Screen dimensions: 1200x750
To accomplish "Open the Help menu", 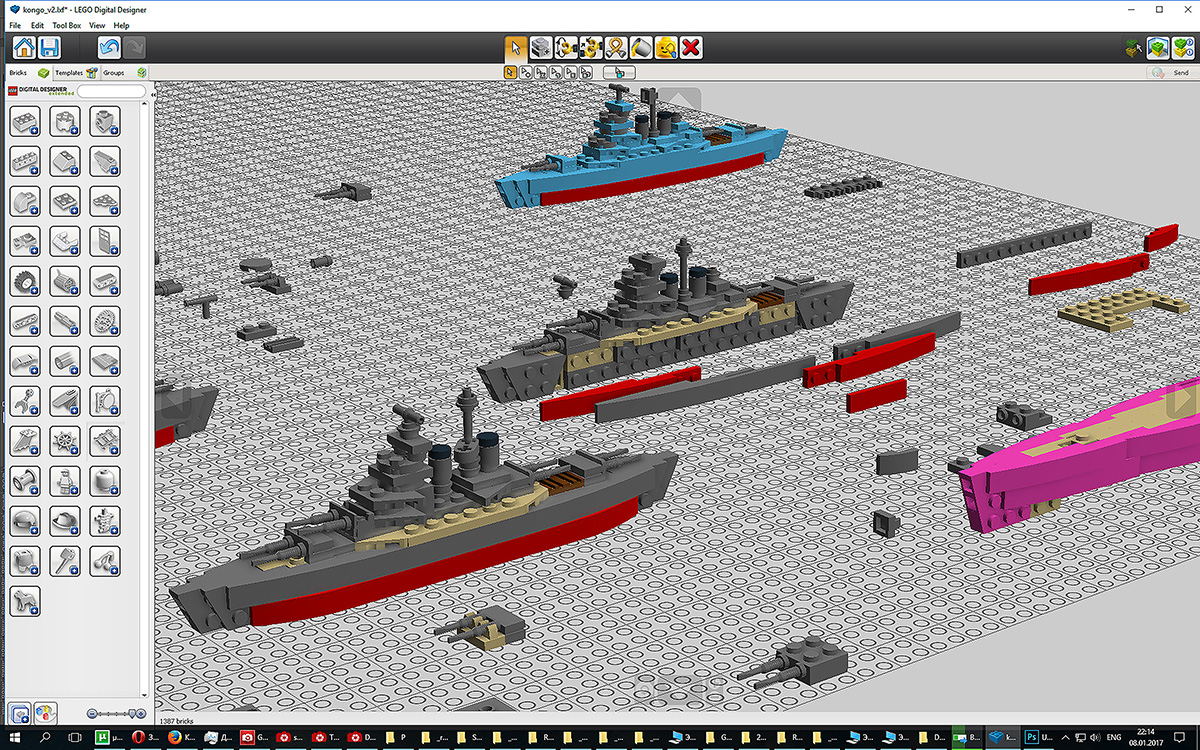I will click(122, 25).
